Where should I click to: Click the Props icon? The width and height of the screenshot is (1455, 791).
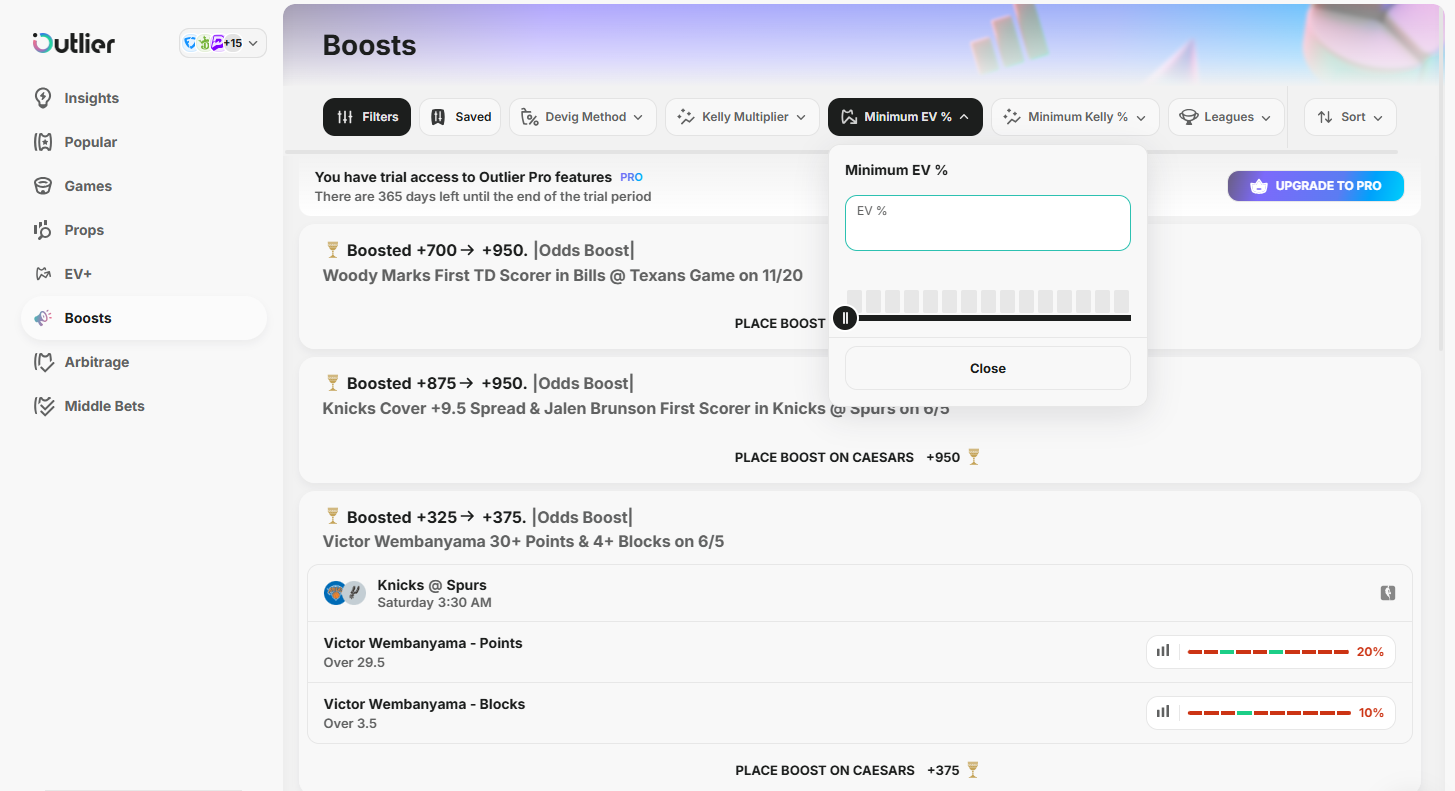tap(43, 230)
